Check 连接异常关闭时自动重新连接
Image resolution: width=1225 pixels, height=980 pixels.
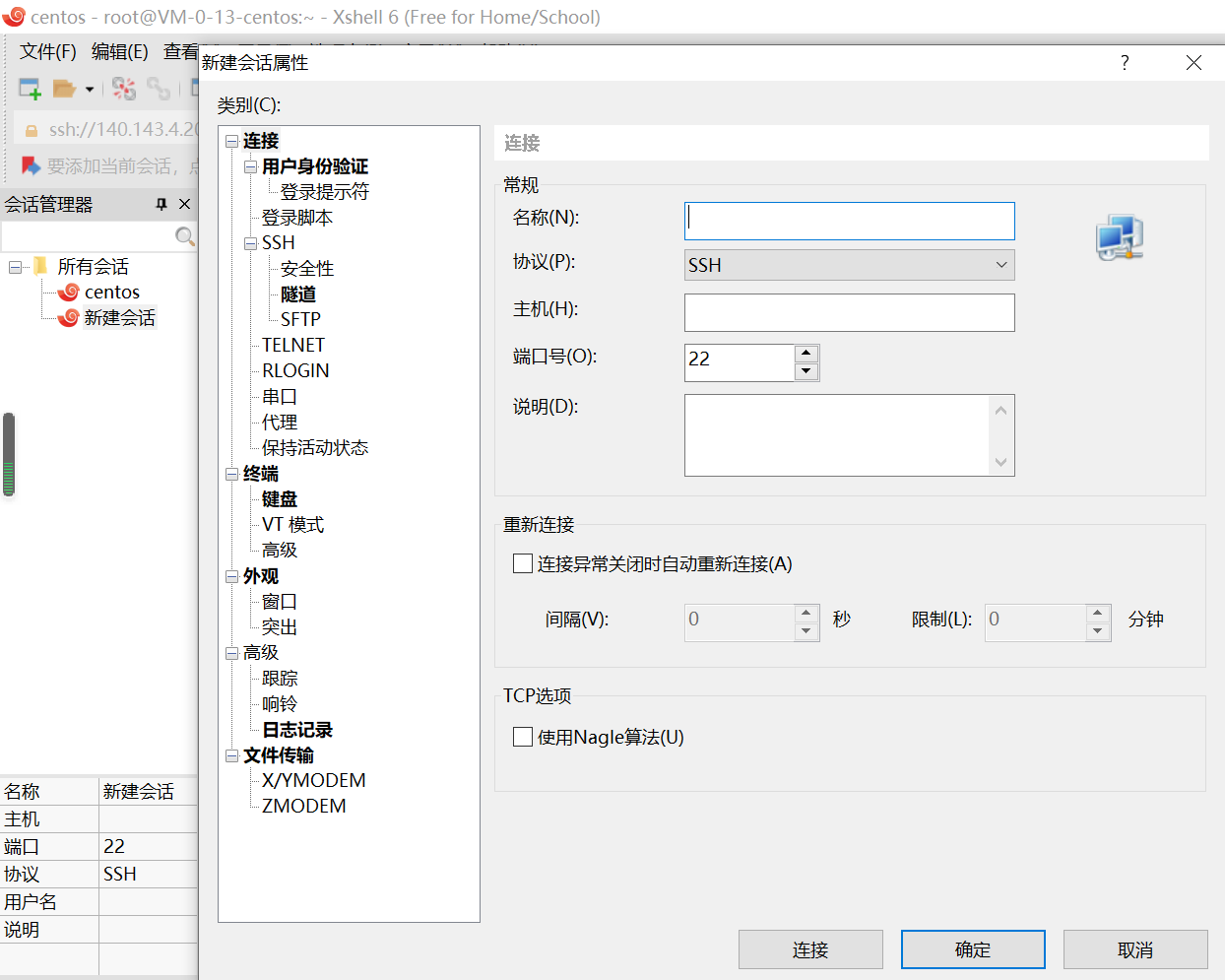point(523,563)
